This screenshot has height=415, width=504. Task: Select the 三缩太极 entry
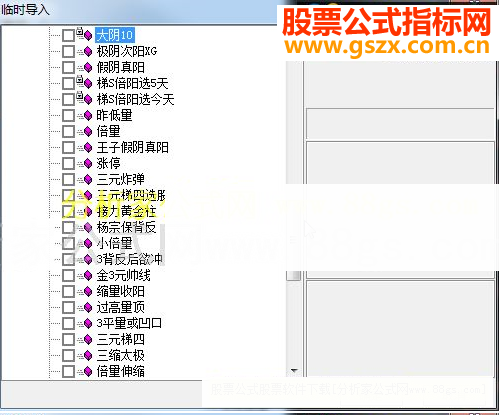coord(121,355)
